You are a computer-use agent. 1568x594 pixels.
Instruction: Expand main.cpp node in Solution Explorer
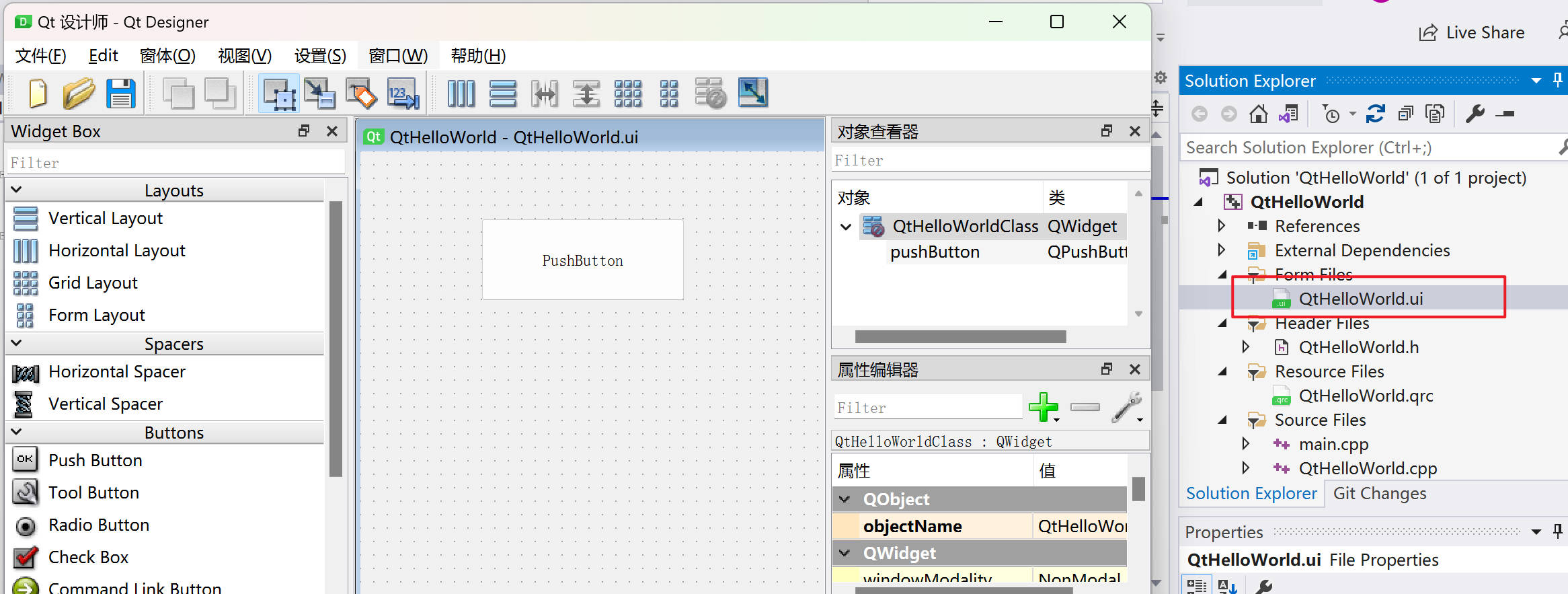(1246, 444)
